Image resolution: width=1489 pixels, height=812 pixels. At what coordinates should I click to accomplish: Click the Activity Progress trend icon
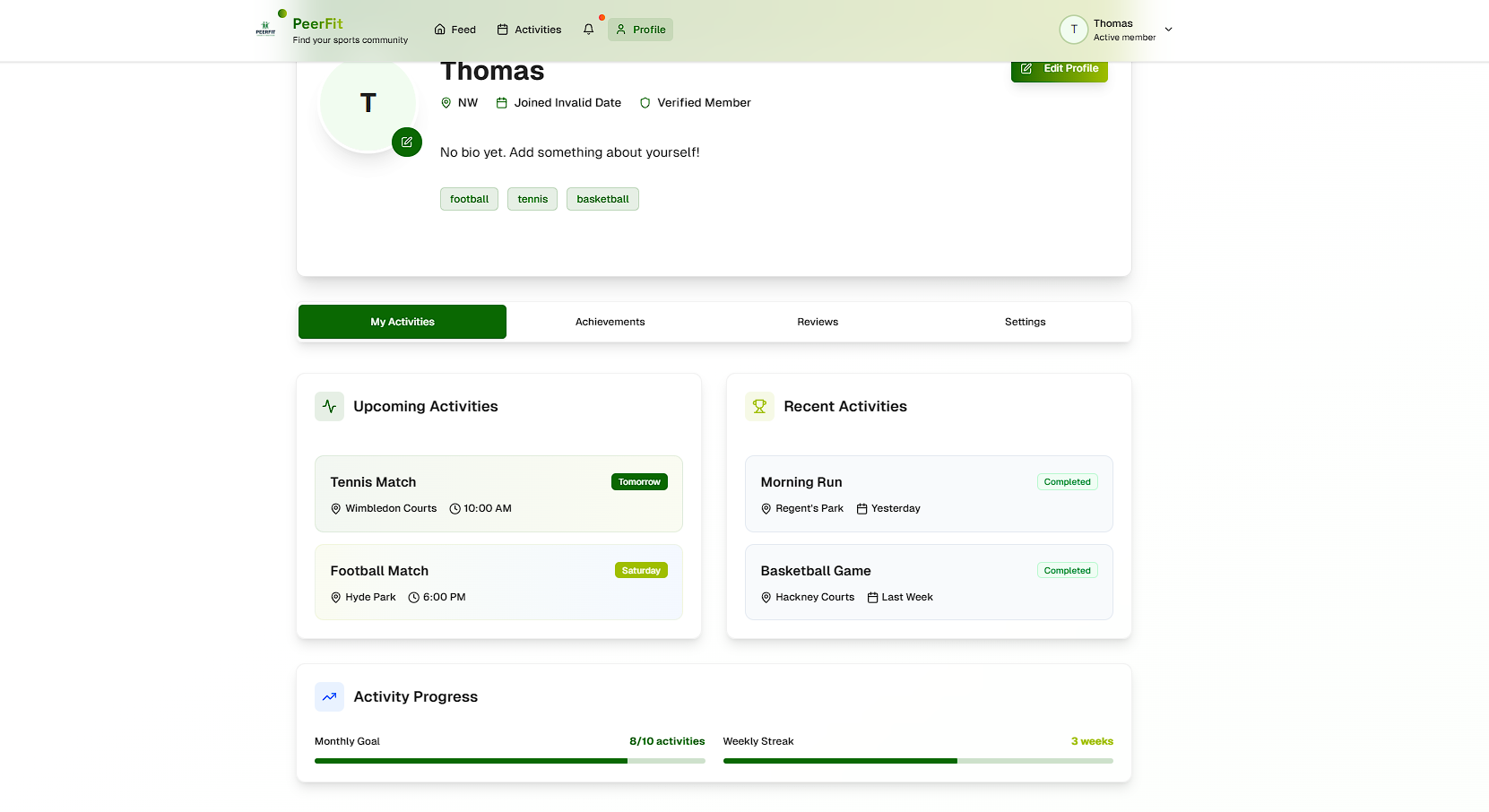[x=329, y=696]
